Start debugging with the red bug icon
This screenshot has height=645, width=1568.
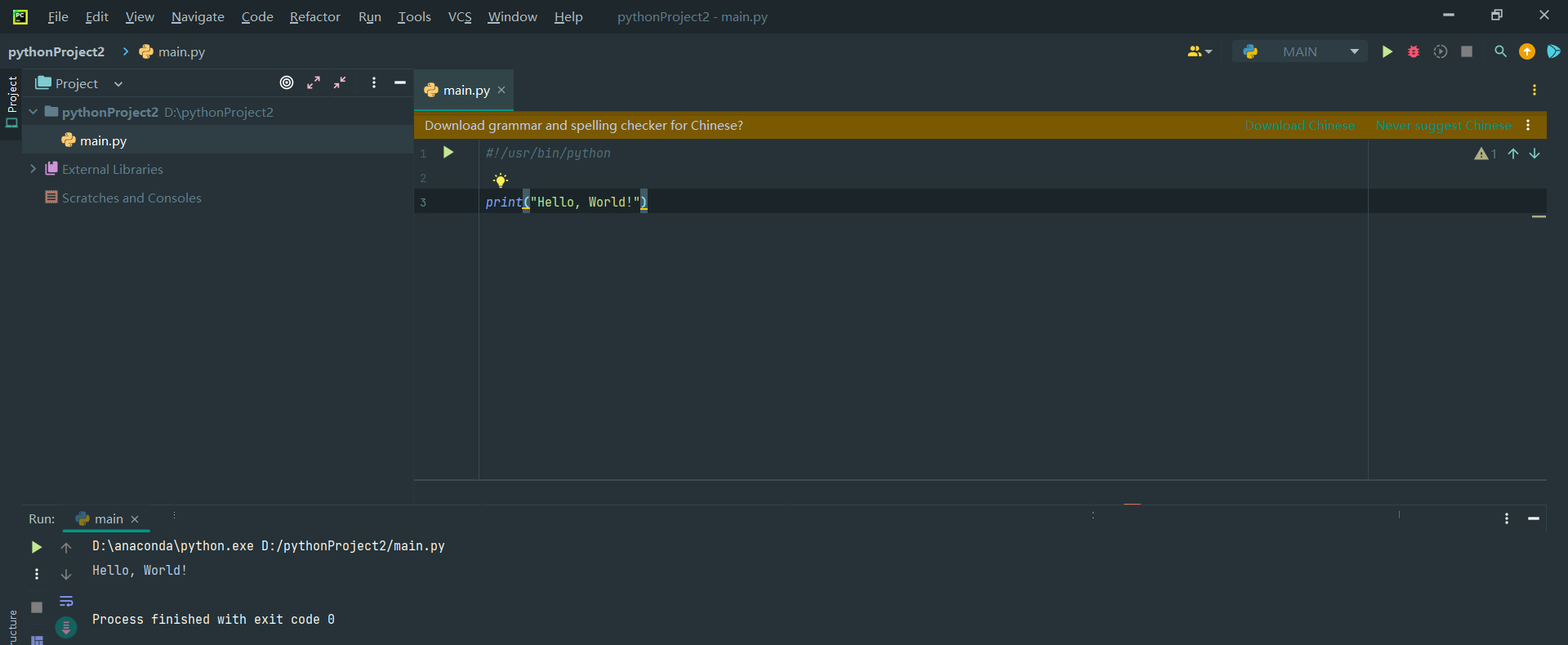pyautogui.click(x=1414, y=51)
